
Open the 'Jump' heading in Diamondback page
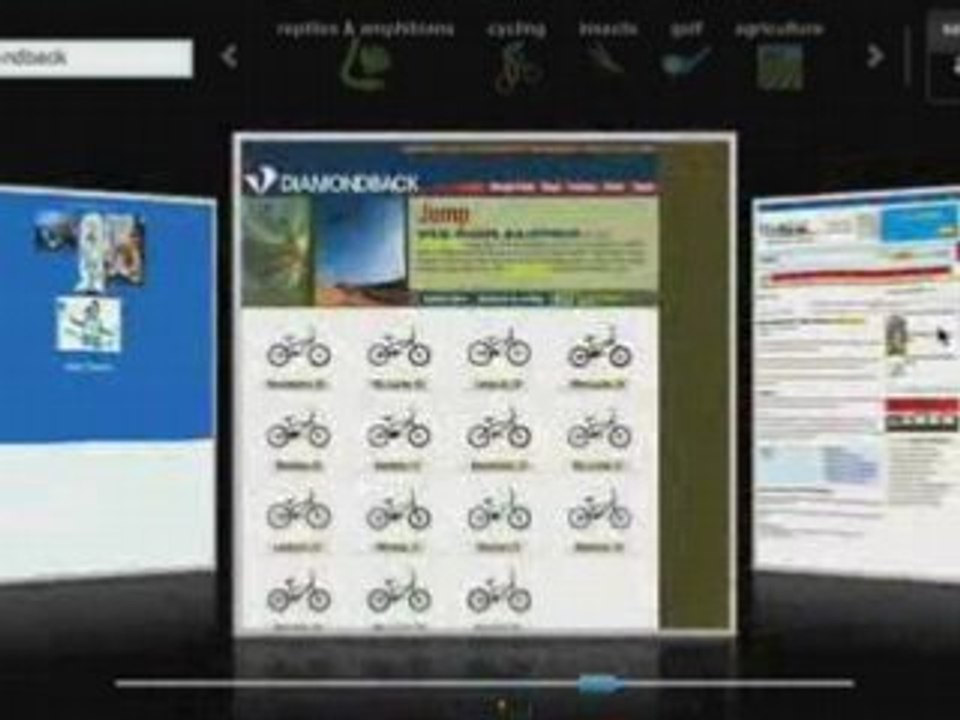[x=445, y=214]
